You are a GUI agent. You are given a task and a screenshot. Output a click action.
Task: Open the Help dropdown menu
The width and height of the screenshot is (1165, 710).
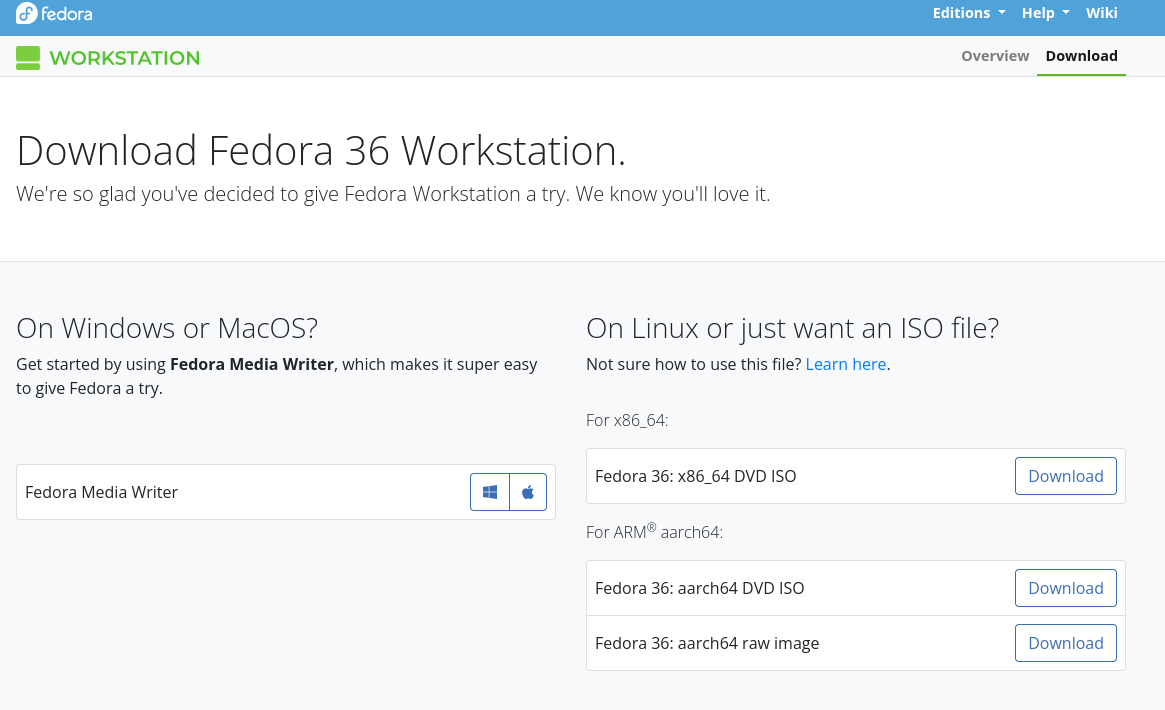(x=1045, y=13)
